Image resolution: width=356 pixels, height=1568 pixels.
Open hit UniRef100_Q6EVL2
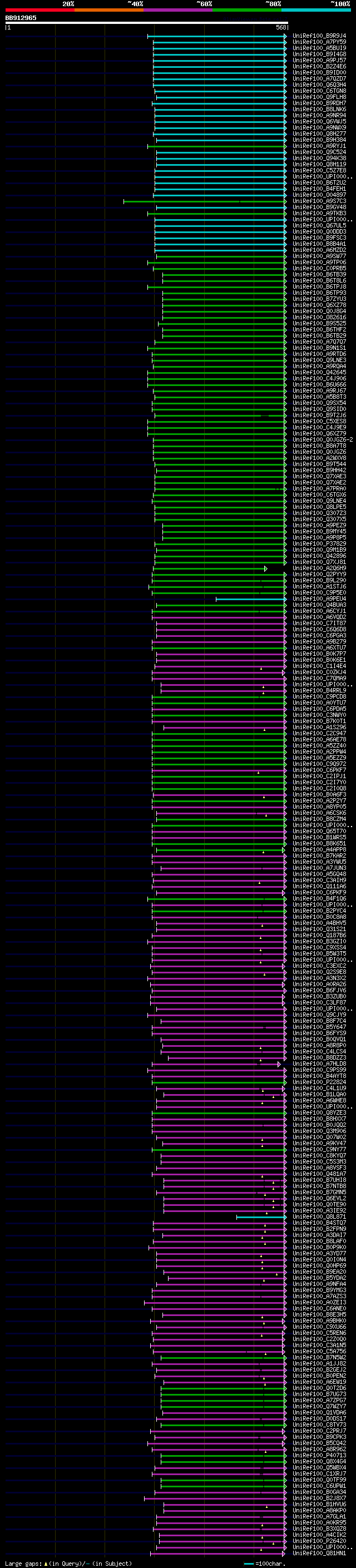(x=319, y=1198)
